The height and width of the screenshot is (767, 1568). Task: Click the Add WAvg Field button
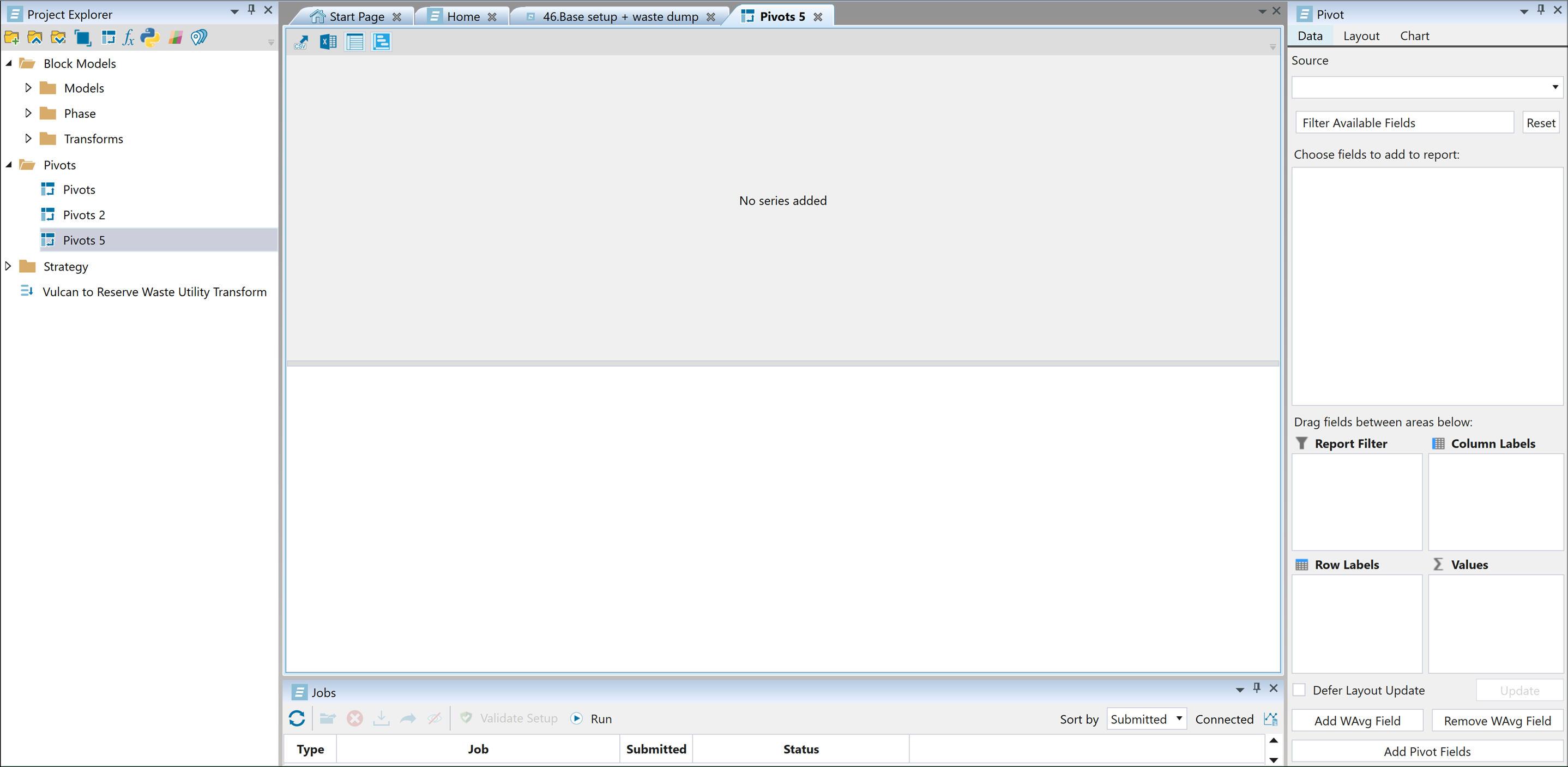coord(1357,721)
